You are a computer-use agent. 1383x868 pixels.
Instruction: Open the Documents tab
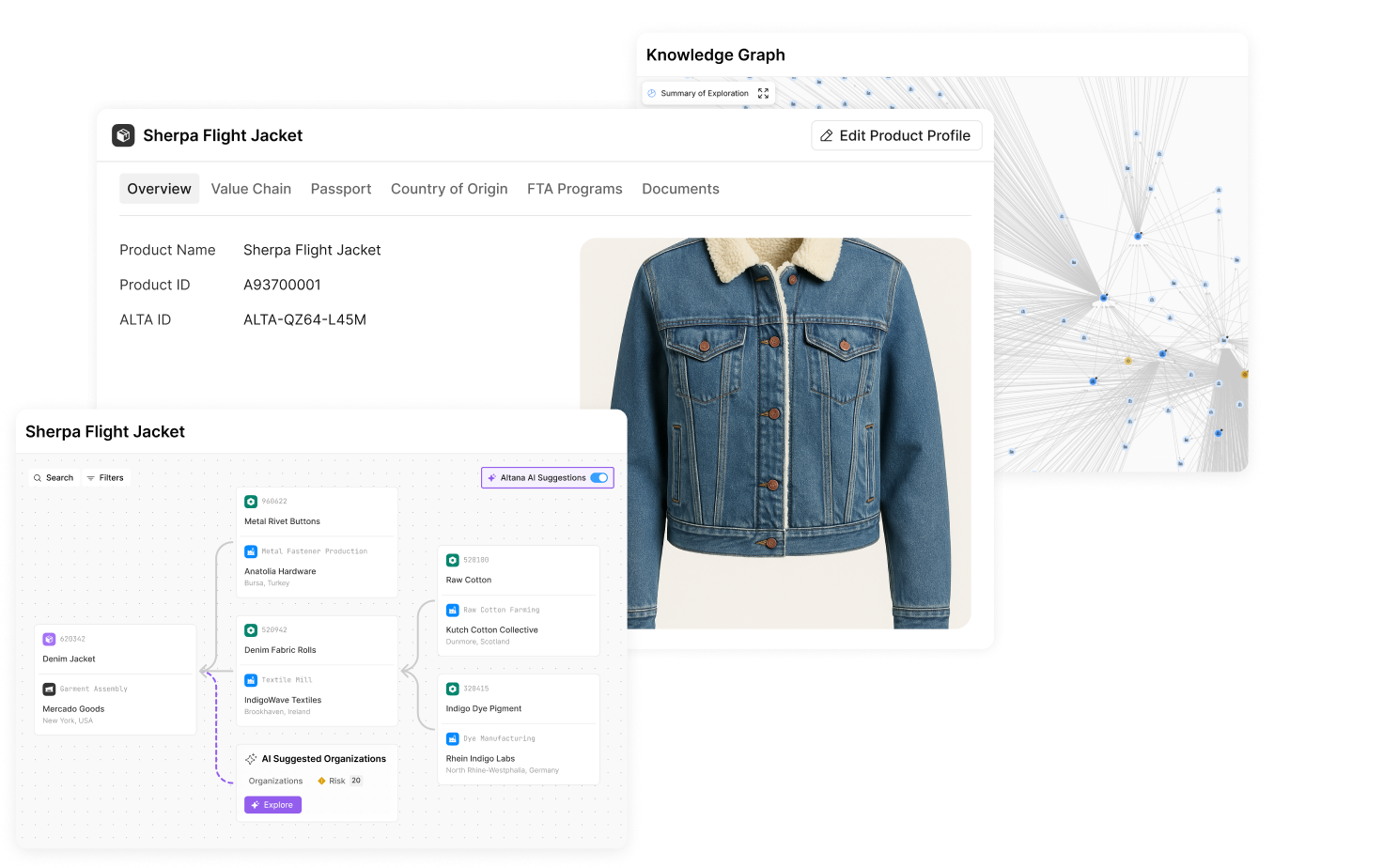pos(680,189)
